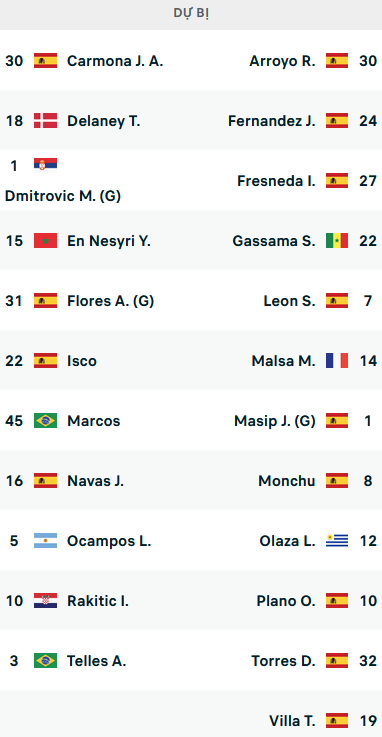Screen dimensions: 382x737
Task: Open Torres D. player entry
Action: click(283, 661)
